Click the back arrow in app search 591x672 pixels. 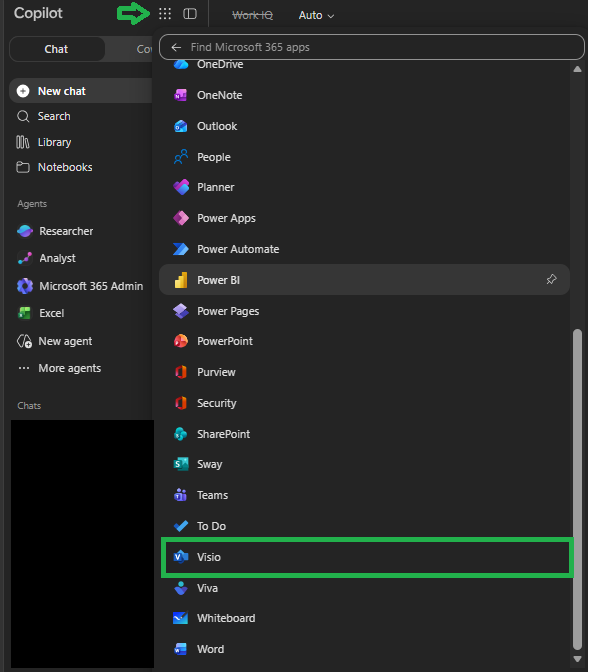176,47
